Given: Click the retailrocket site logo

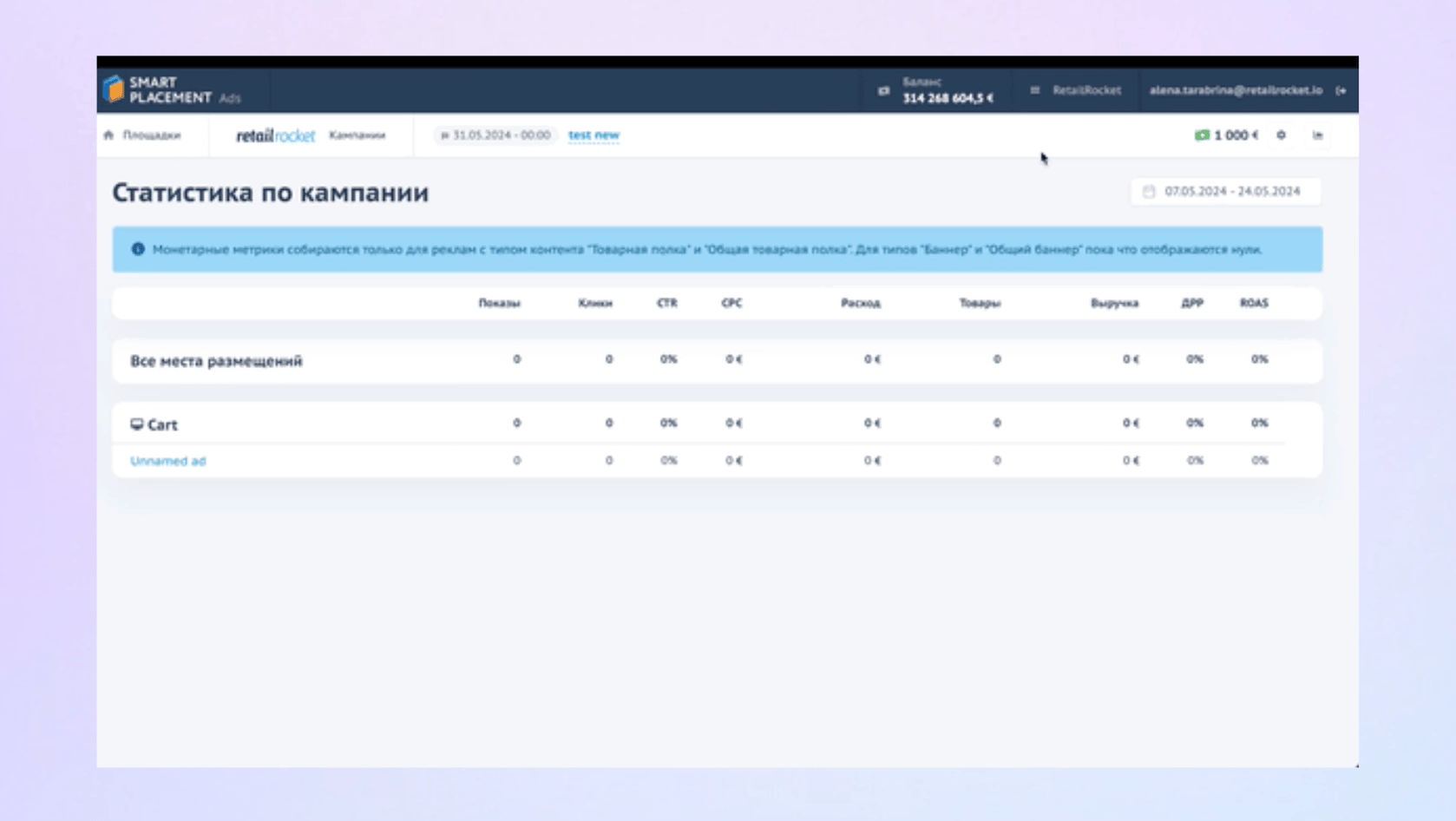Looking at the screenshot, I should [275, 135].
